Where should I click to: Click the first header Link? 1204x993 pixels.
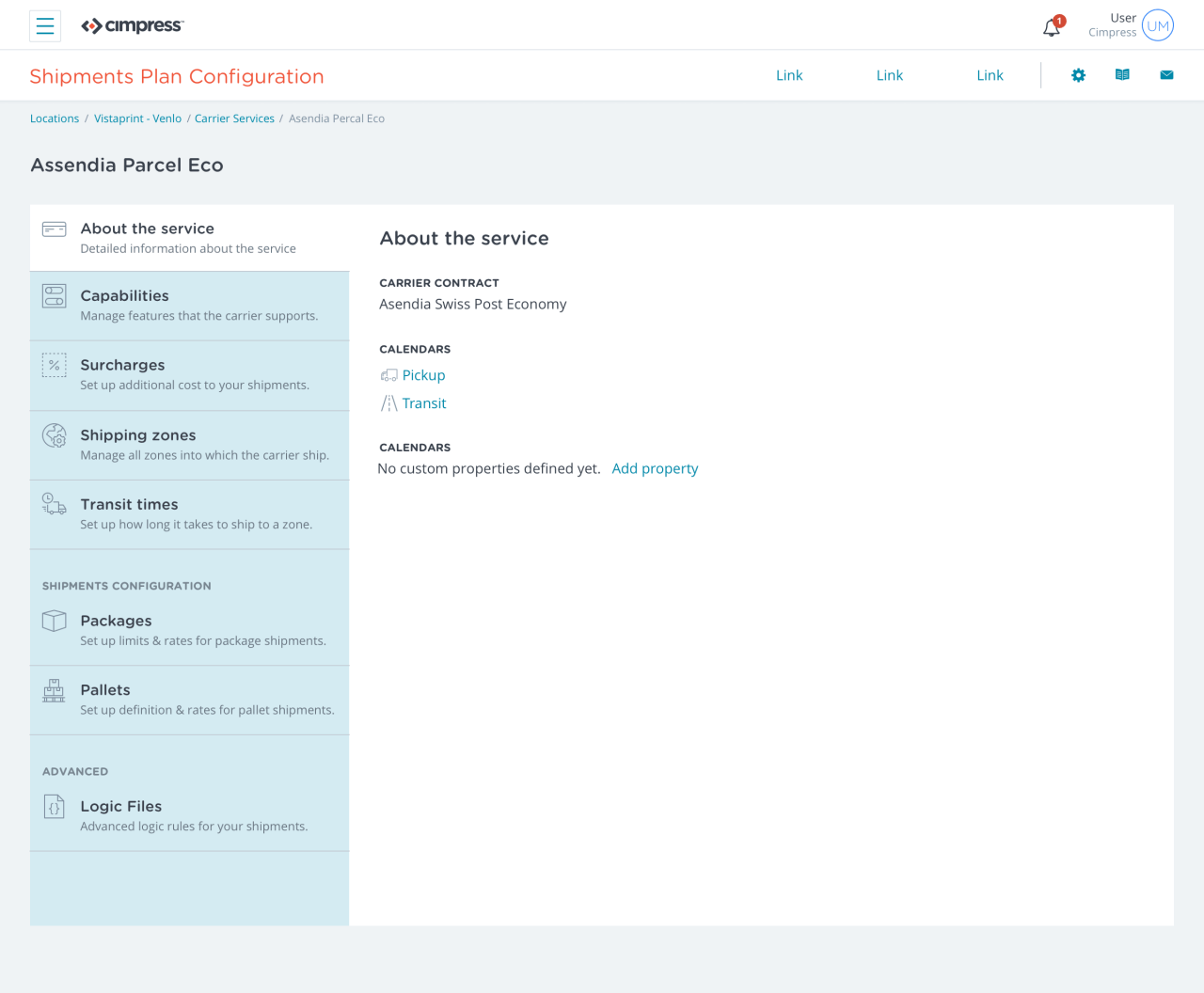(x=789, y=75)
